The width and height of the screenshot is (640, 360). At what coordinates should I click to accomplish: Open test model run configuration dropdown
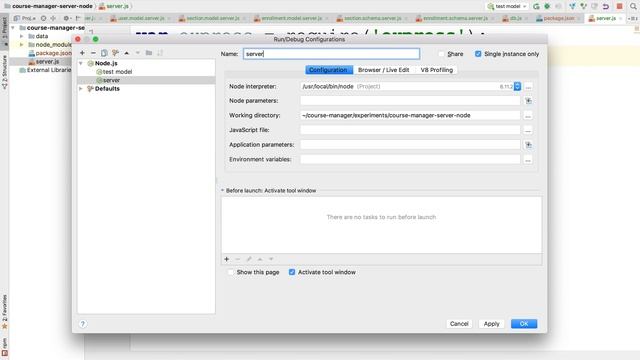507,6
